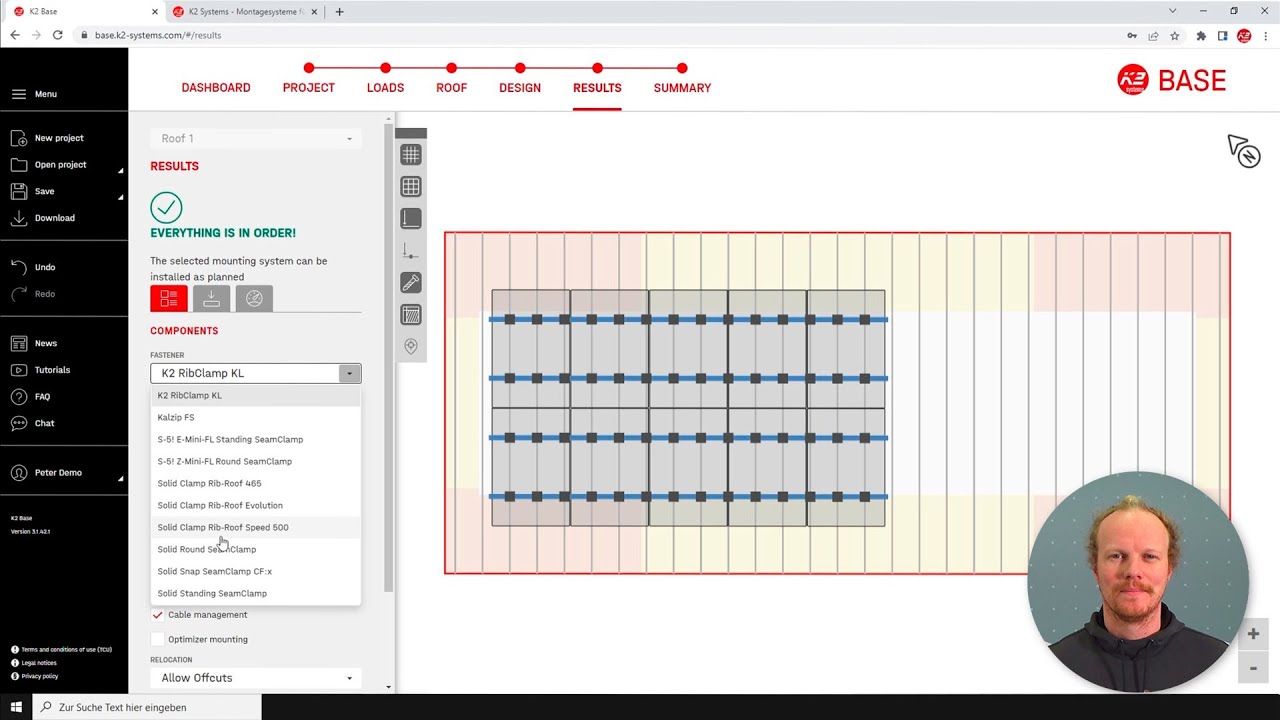Expand the Open project submenu arrow
The image size is (1280, 720).
(x=121, y=170)
